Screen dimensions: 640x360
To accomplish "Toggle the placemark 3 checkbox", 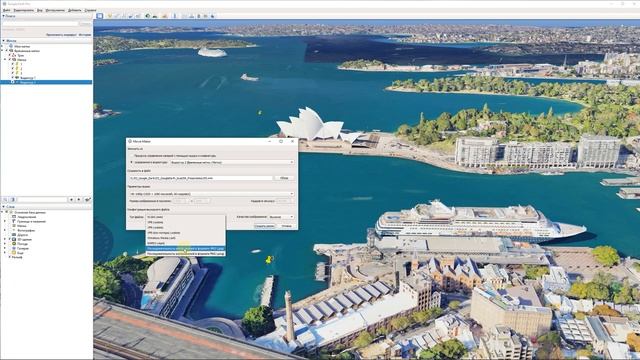I will pyautogui.click(x=13, y=73).
